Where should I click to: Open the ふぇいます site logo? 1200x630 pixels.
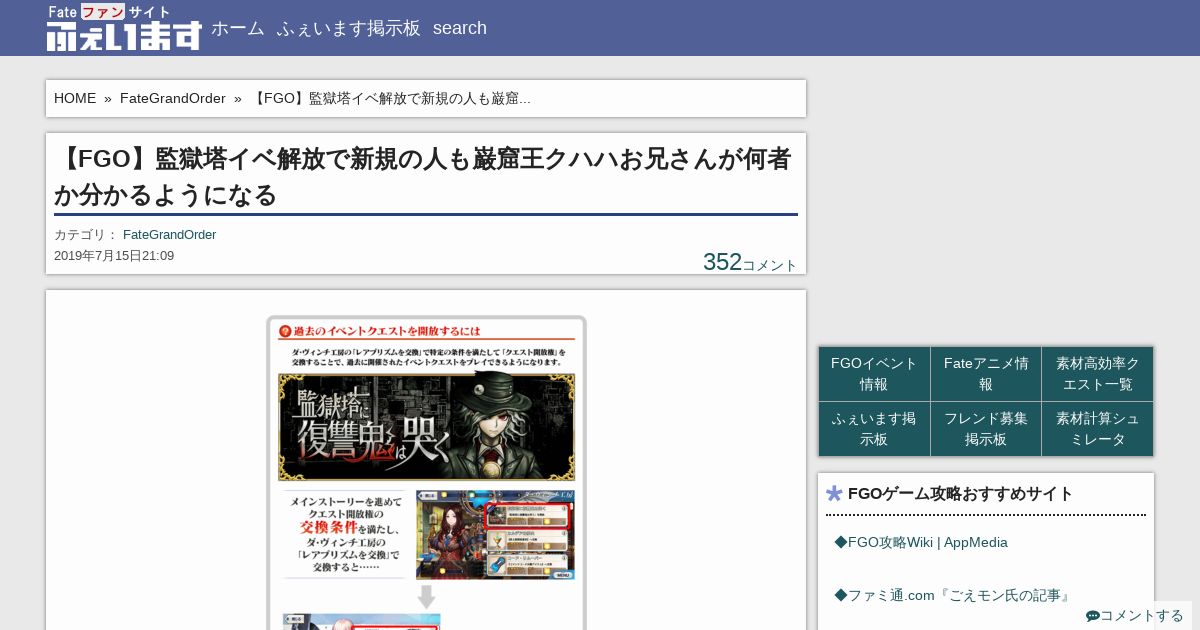[124, 28]
